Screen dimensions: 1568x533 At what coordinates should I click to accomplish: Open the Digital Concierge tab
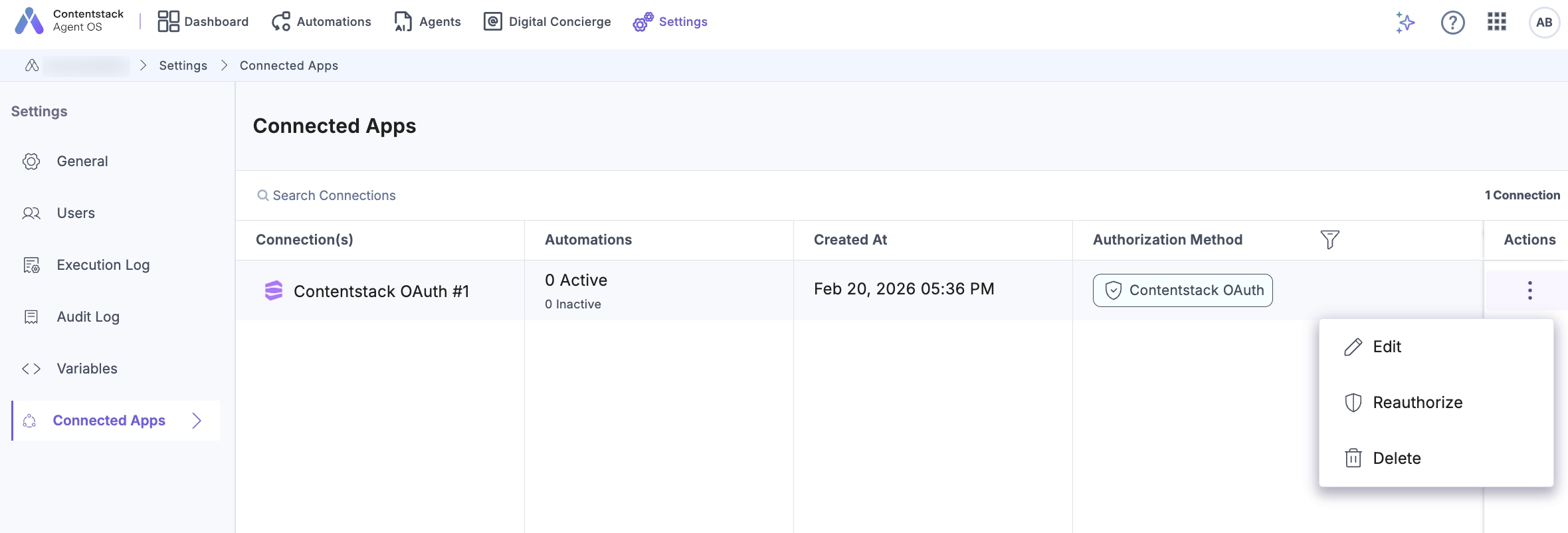[x=547, y=22]
